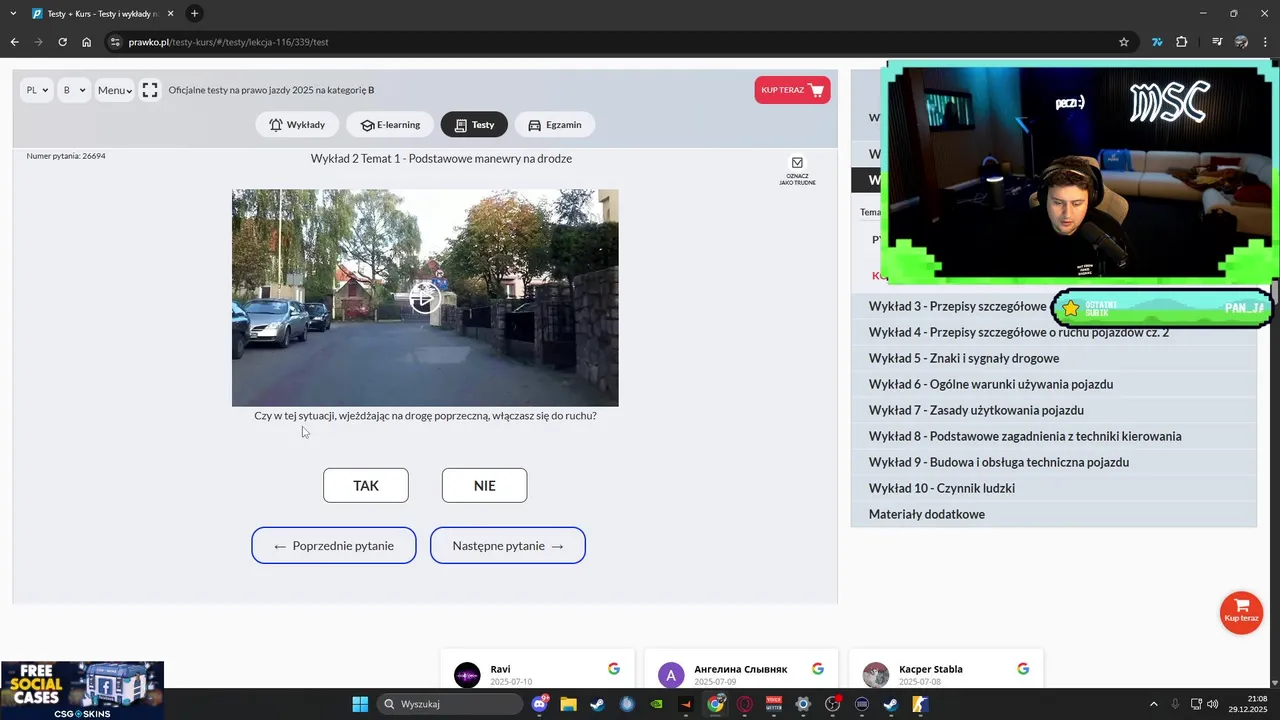1280x720 pixels.
Task: Answer TAK to the question
Action: 366,485
